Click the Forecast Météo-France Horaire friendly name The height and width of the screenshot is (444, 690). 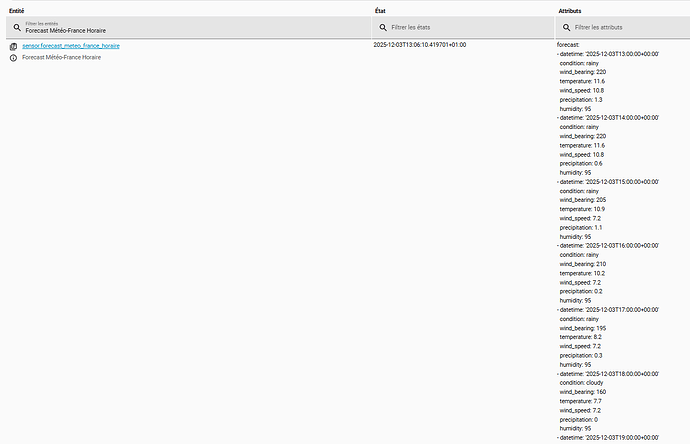[62, 57]
